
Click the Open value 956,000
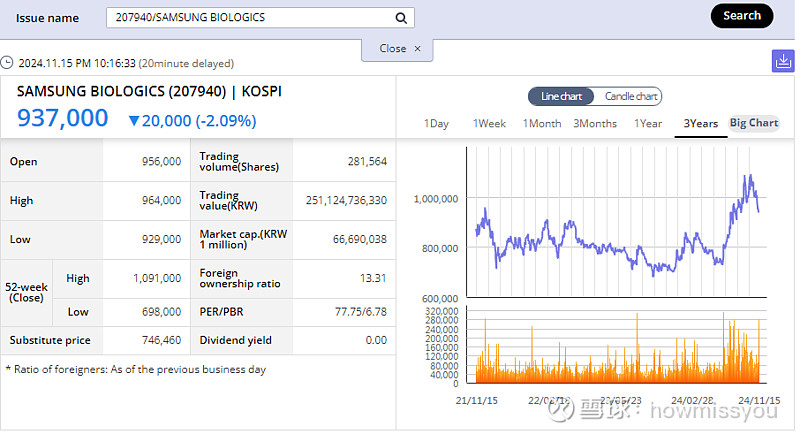161,162
